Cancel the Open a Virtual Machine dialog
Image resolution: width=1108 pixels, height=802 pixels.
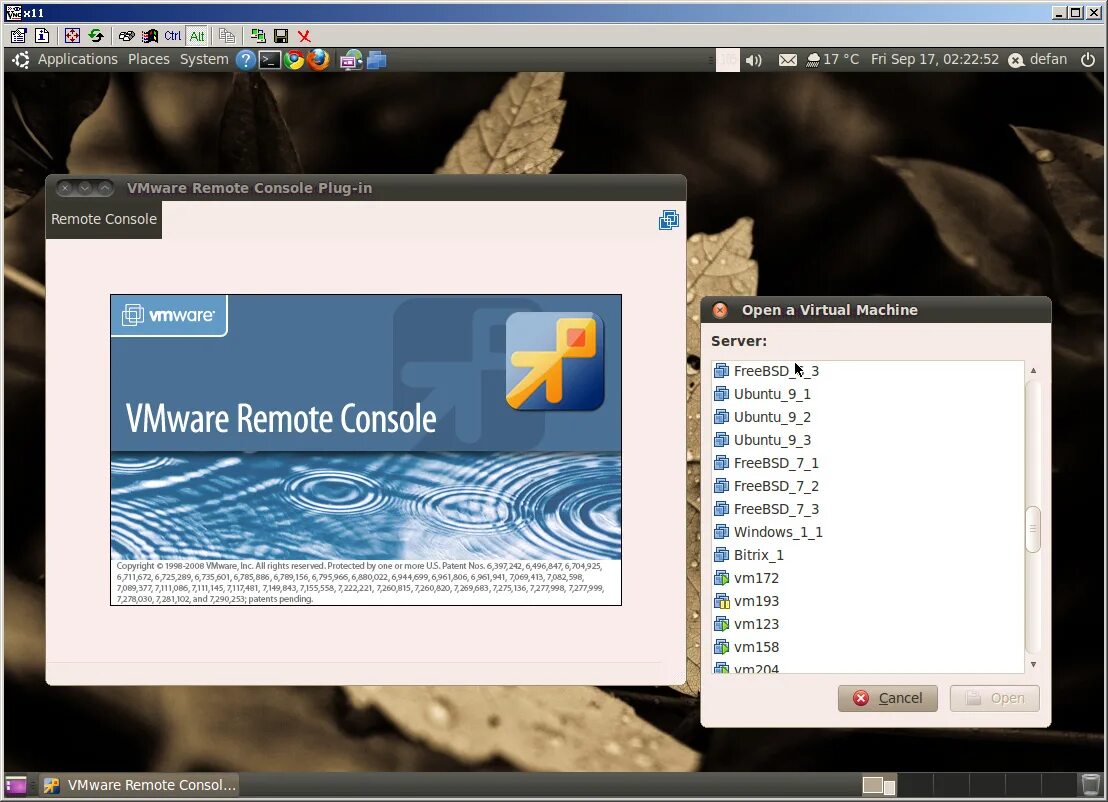coord(888,698)
